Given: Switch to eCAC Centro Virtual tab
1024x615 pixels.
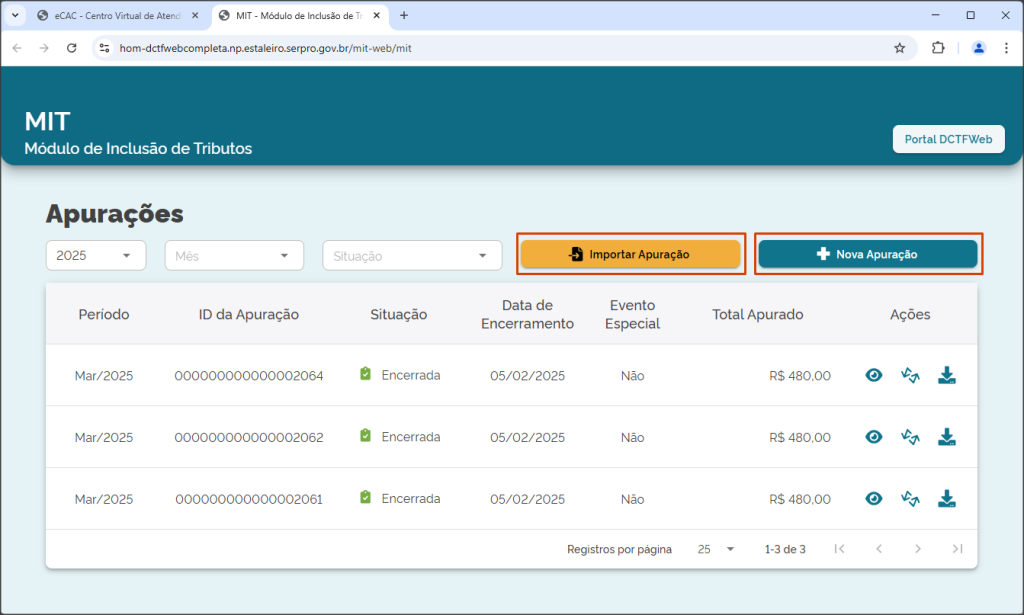Looking at the screenshot, I should tap(118, 16).
